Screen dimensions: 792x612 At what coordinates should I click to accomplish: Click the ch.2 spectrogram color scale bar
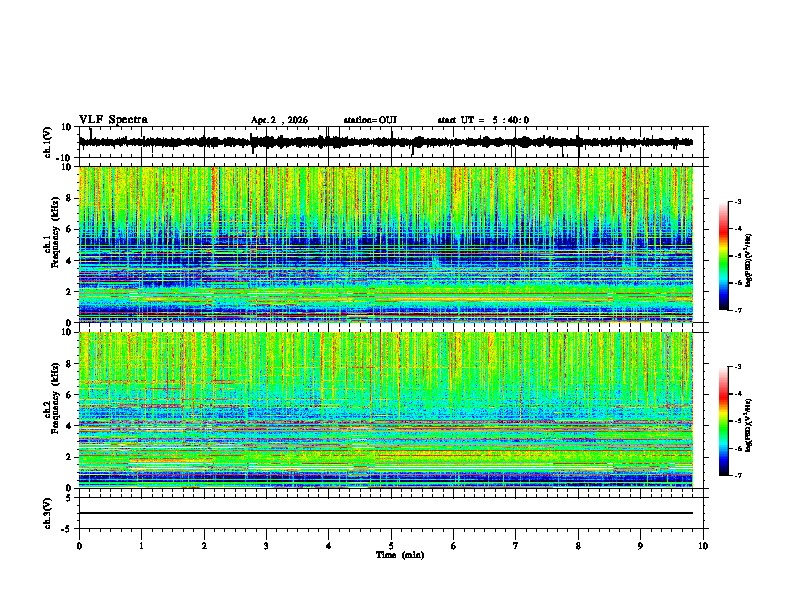click(x=724, y=421)
